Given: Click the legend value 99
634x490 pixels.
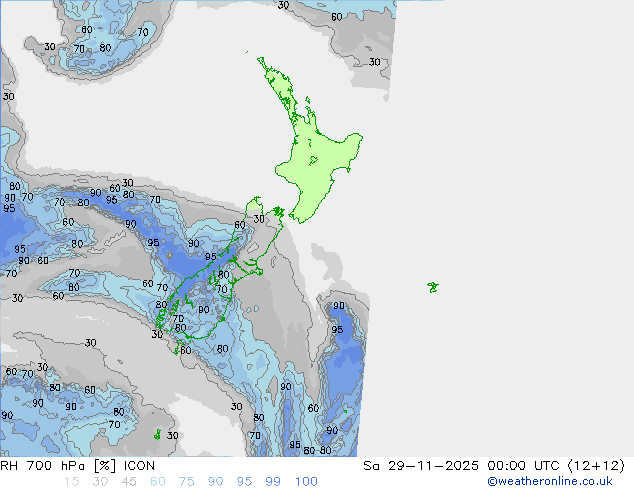Looking at the screenshot, I should pyautogui.click(x=273, y=482).
